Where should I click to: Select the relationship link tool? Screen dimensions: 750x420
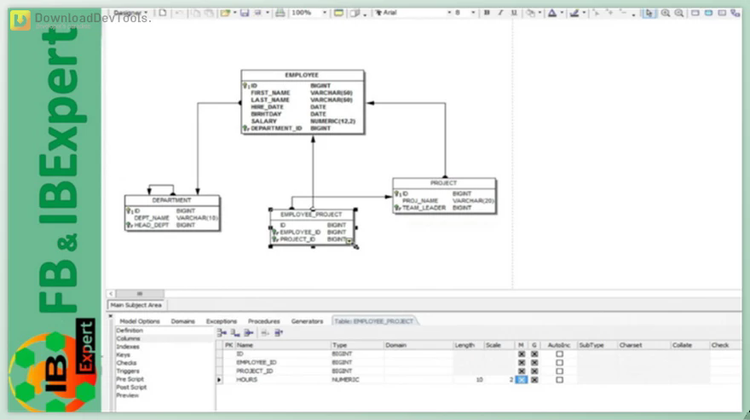[735, 13]
